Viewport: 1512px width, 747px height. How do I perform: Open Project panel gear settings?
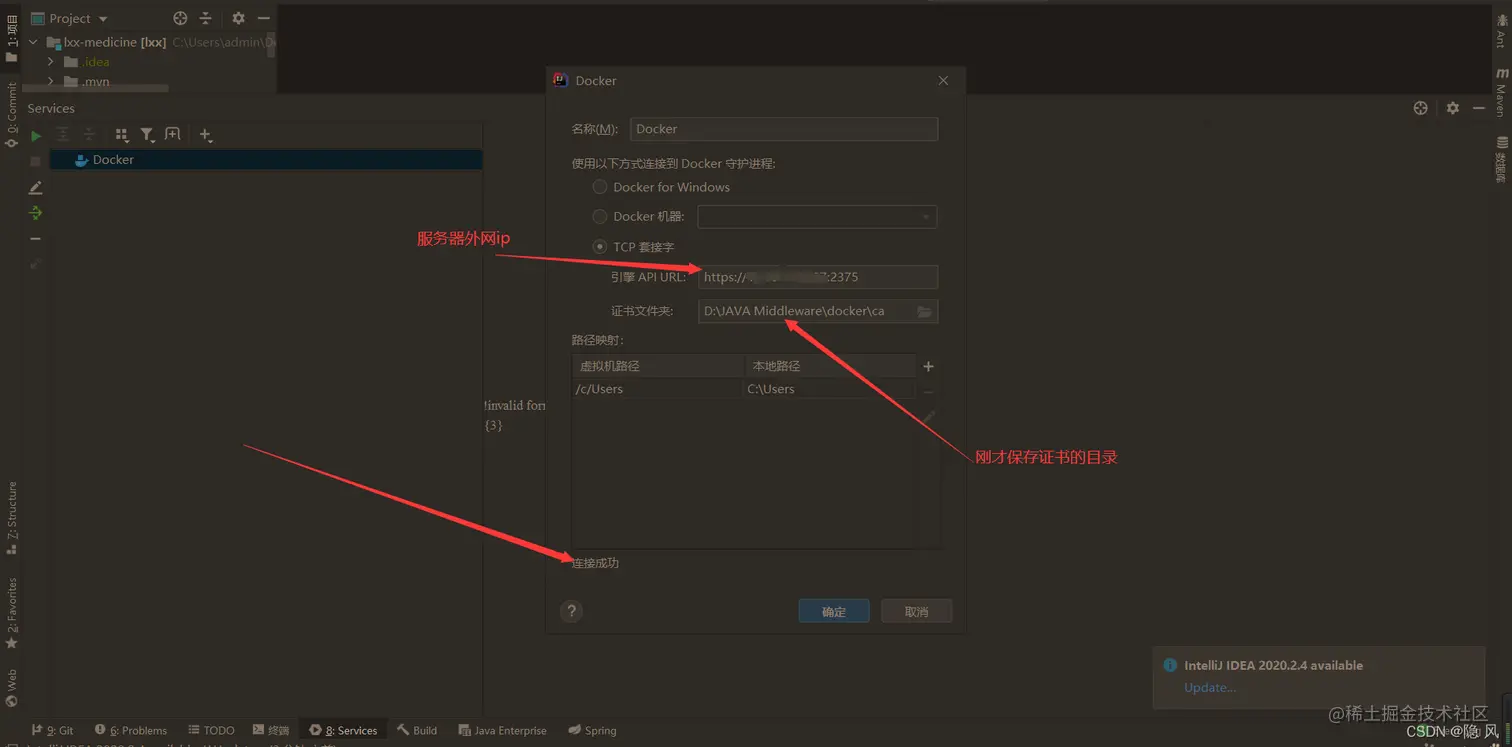tap(238, 18)
